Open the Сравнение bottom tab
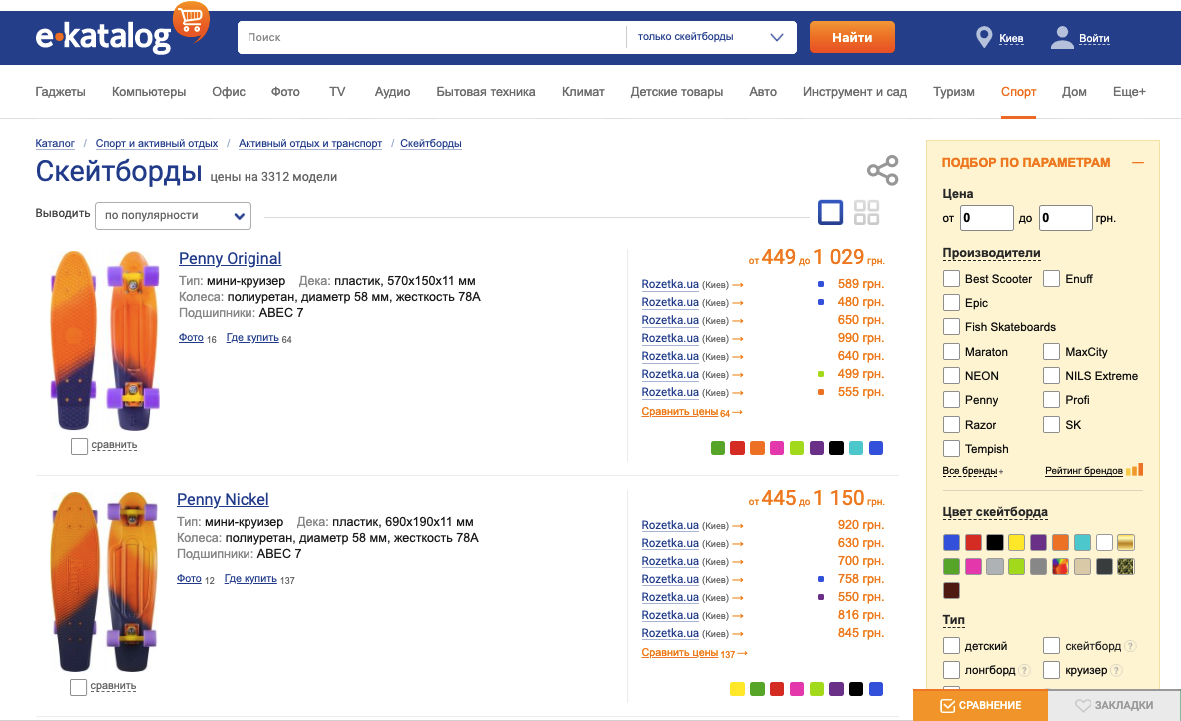 point(980,705)
